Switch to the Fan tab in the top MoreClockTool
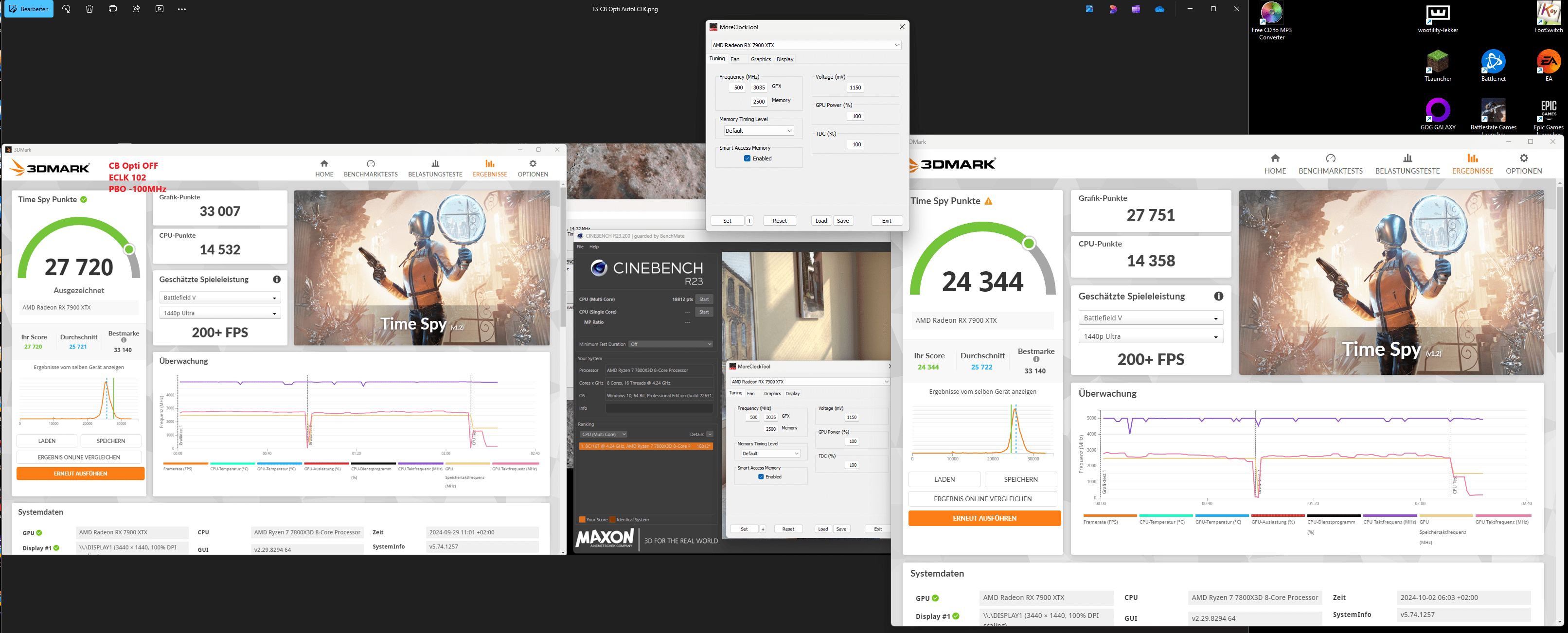Screen dimensions: 1568x633 click(x=735, y=60)
